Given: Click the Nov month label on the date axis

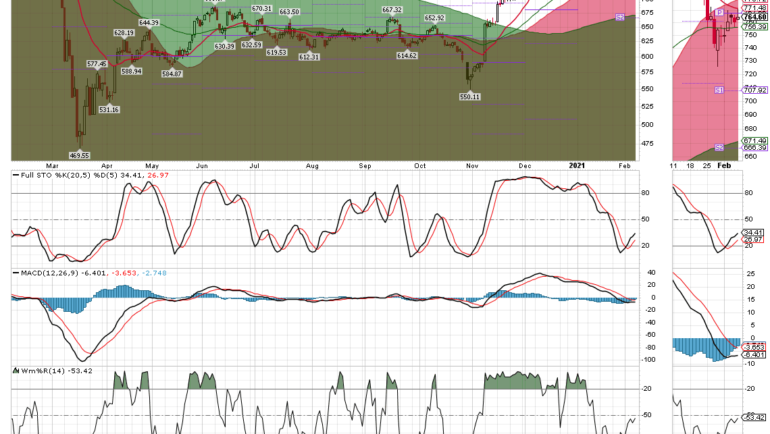Looking at the screenshot, I should [x=472, y=166].
